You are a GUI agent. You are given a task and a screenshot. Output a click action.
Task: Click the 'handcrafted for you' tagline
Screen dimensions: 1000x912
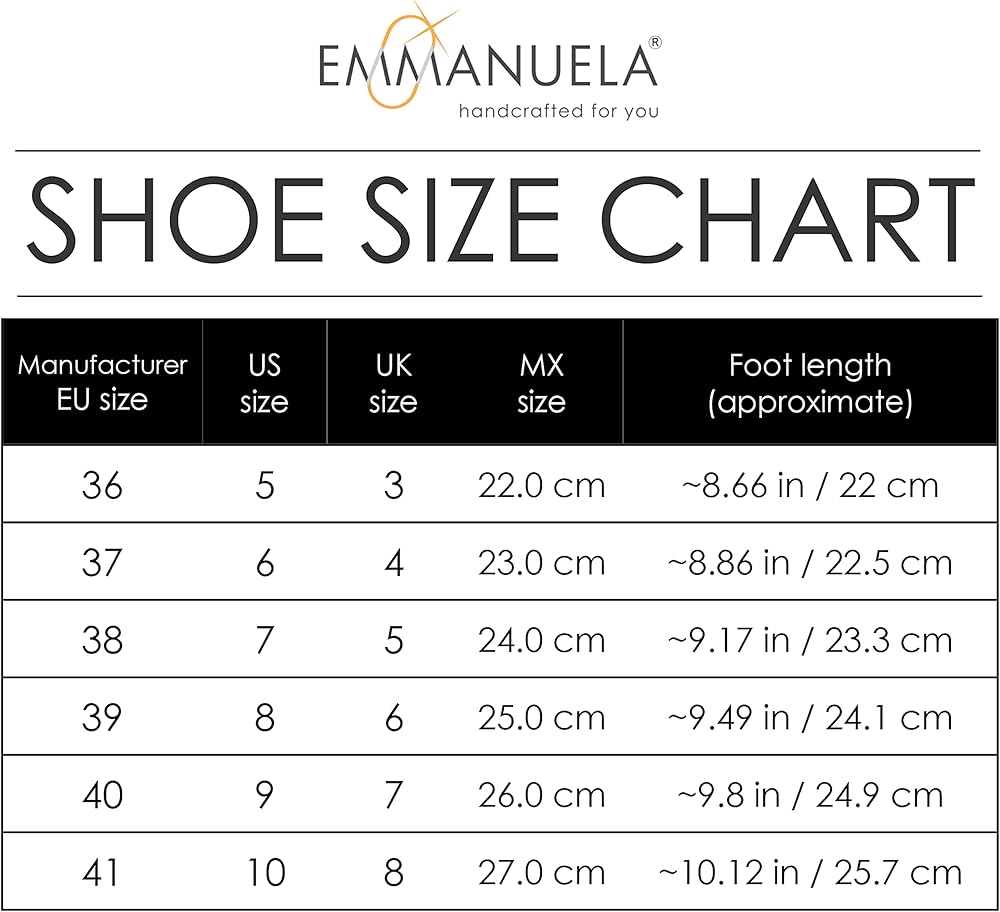click(558, 111)
